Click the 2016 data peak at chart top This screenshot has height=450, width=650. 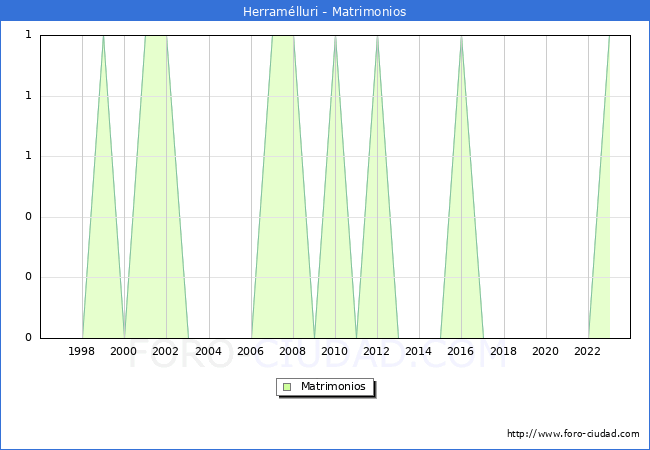pyautogui.click(x=461, y=37)
